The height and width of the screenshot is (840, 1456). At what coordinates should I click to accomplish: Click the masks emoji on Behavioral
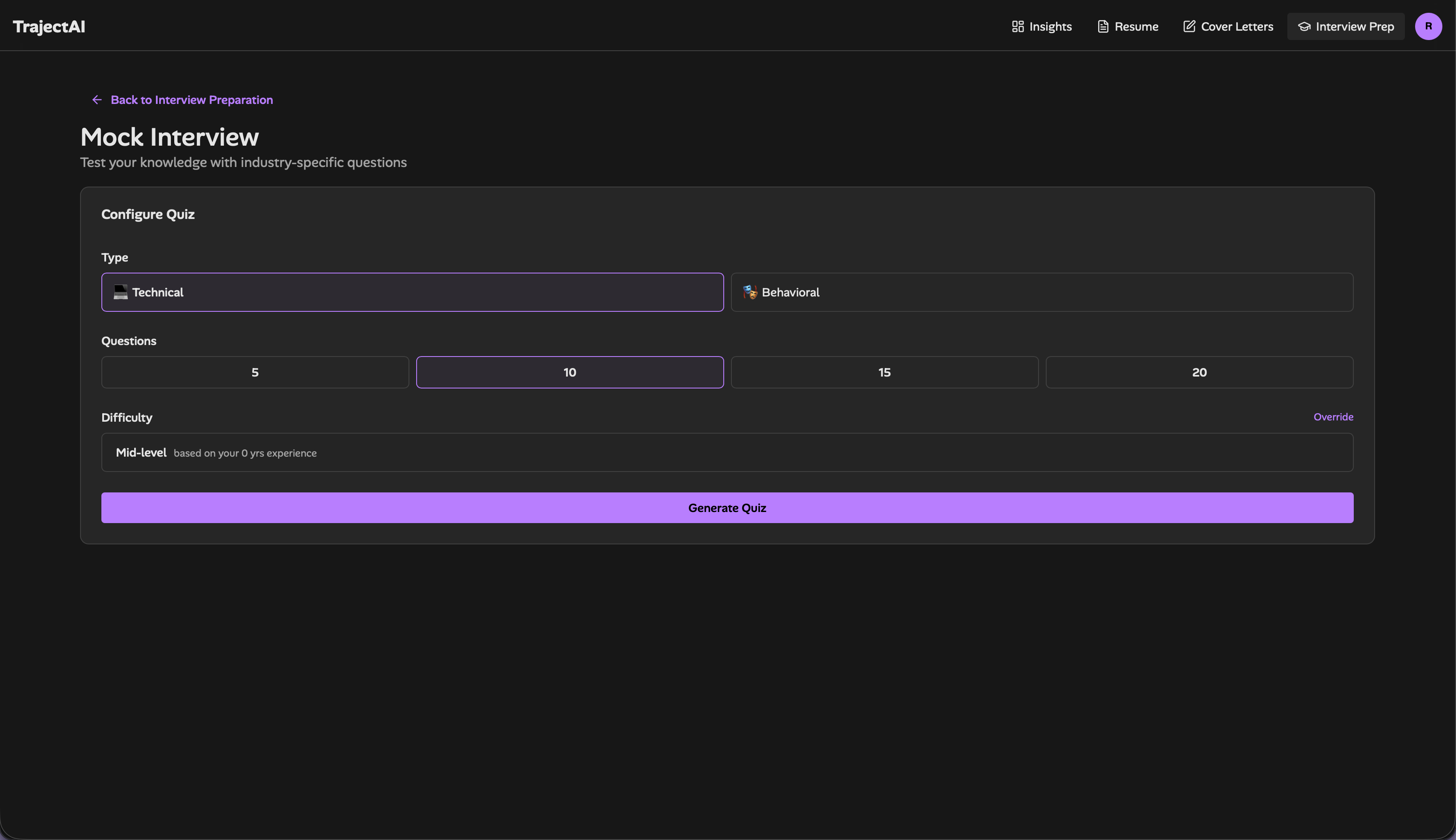[750, 292]
